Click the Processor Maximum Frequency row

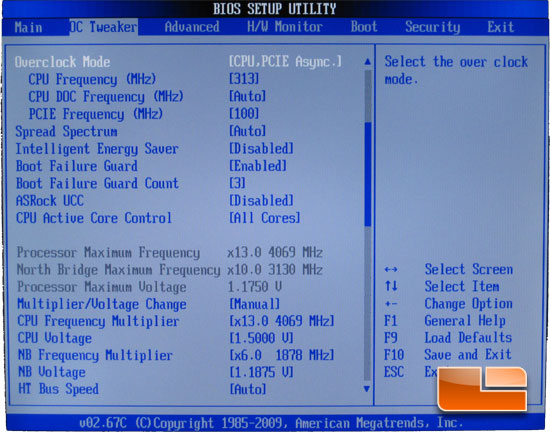(170, 253)
